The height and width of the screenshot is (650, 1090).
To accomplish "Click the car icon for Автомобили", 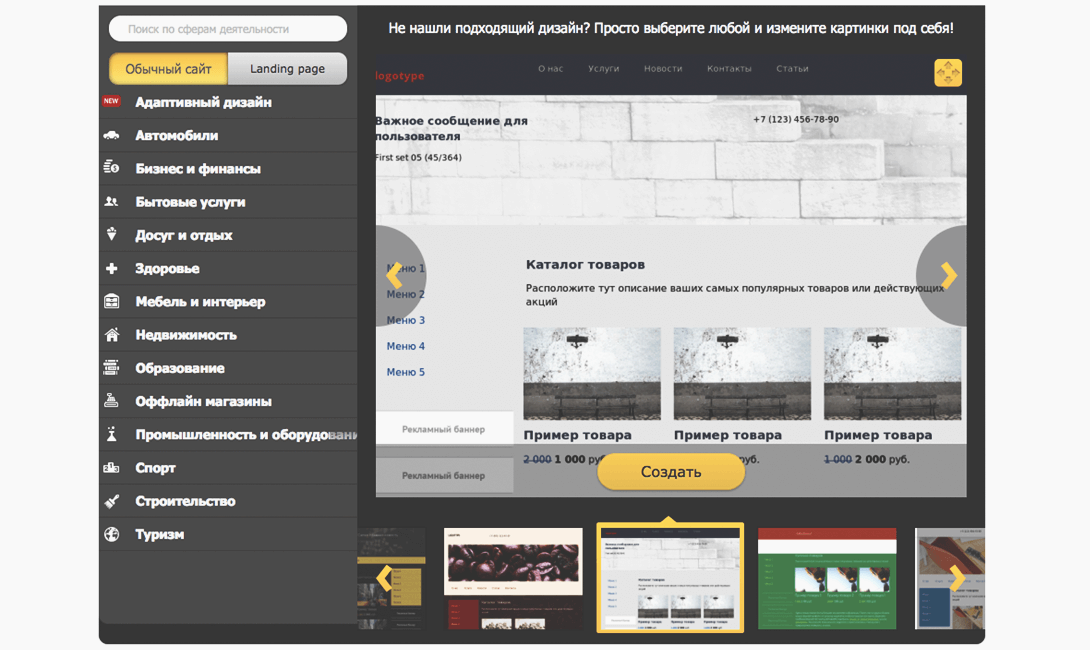I will click(111, 136).
